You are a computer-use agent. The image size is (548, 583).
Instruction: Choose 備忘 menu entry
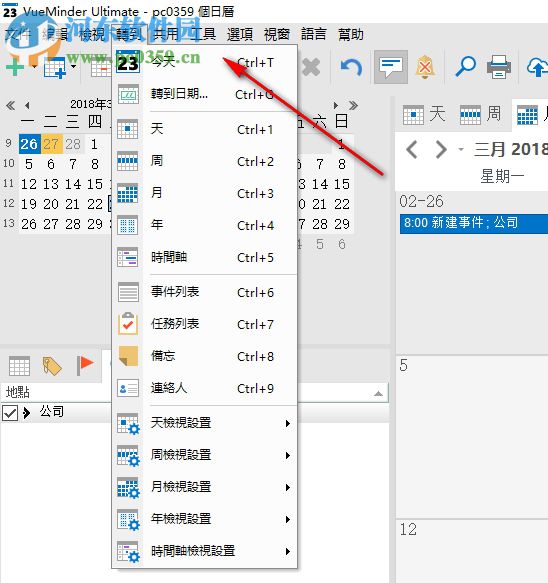coord(205,356)
